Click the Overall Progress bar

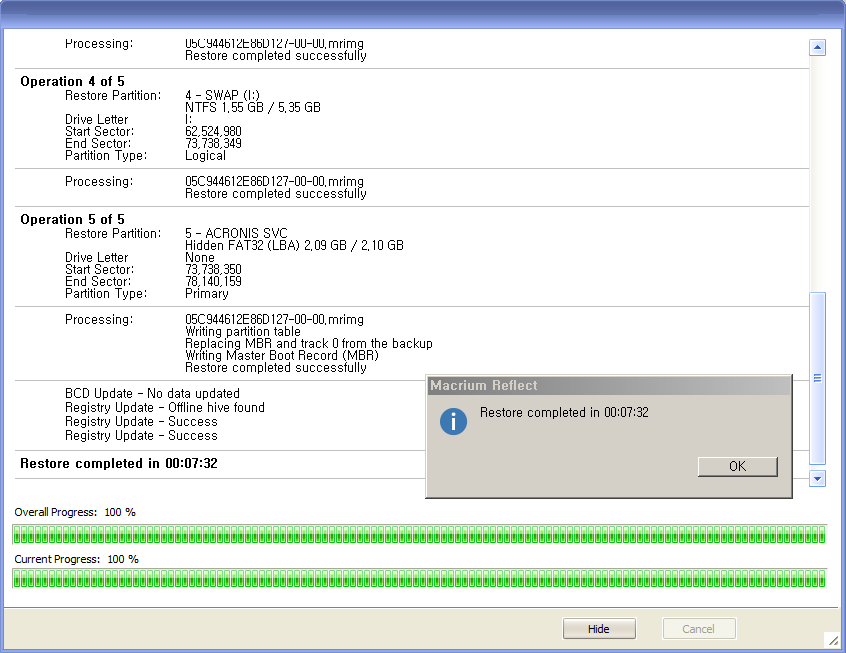tap(419, 534)
